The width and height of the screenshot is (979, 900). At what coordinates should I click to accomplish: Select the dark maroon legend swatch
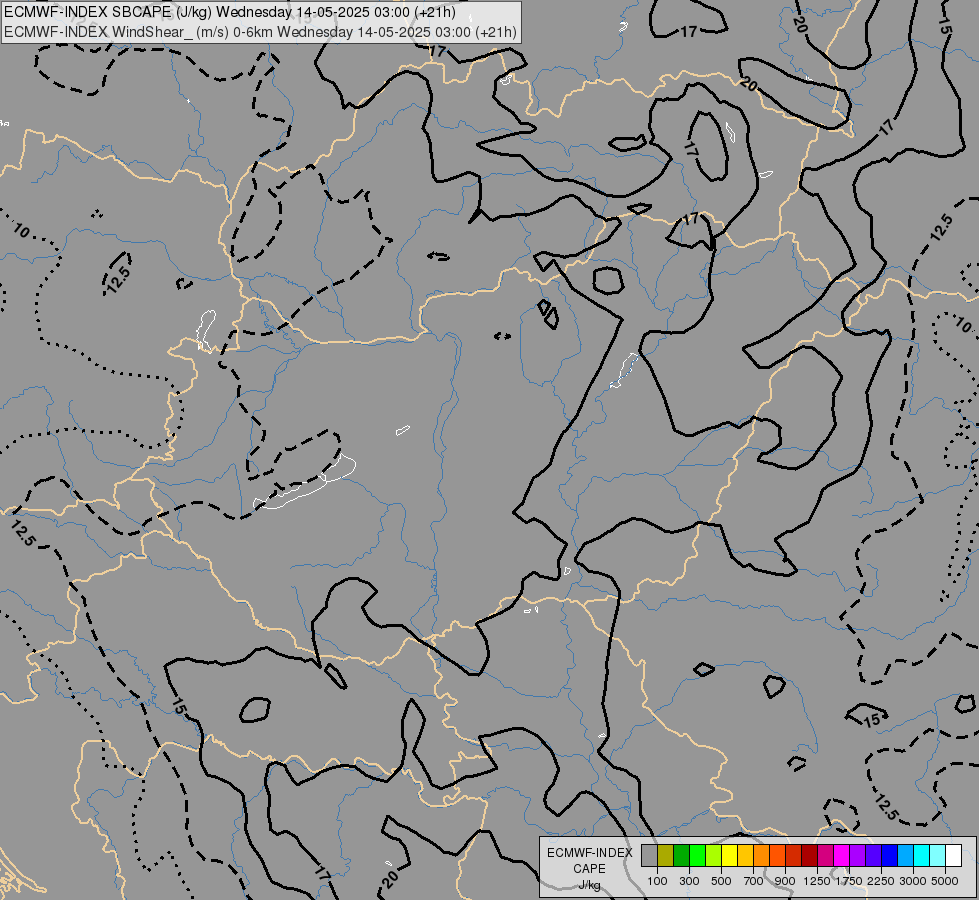click(810, 855)
